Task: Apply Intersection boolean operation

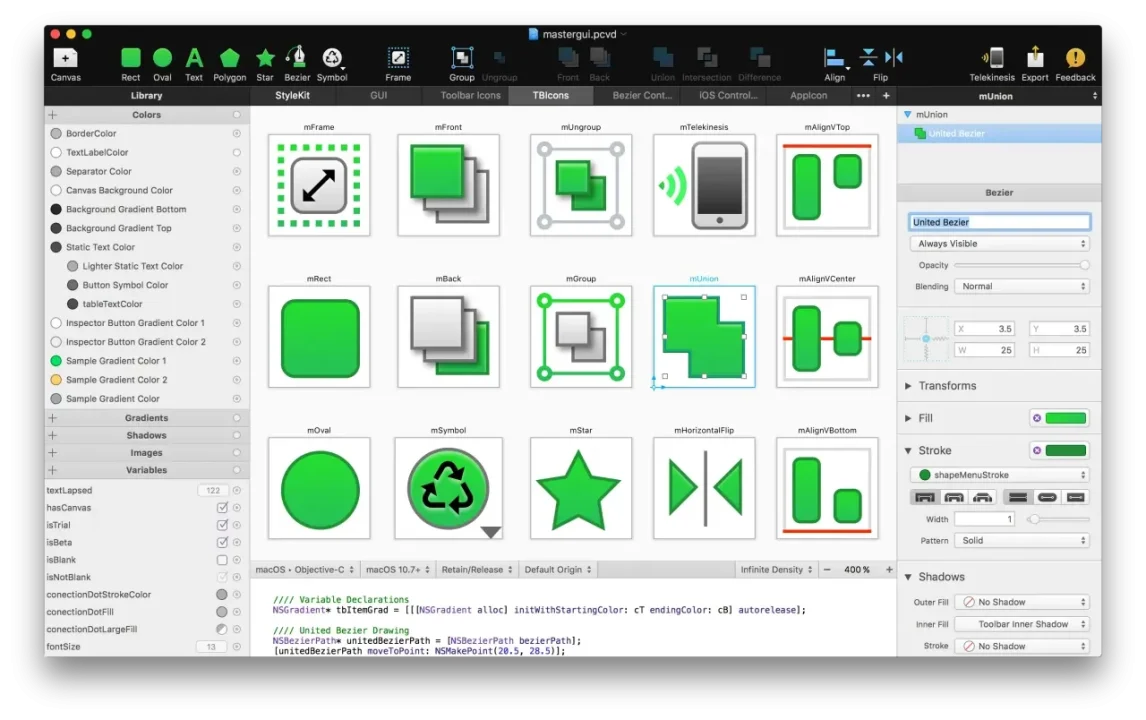Action: [706, 64]
